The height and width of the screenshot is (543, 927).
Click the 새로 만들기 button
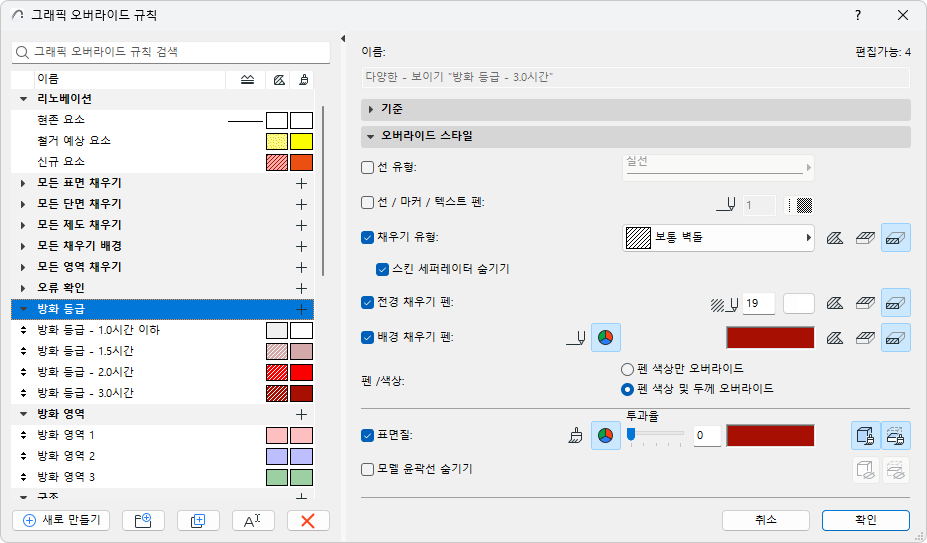(x=61, y=521)
